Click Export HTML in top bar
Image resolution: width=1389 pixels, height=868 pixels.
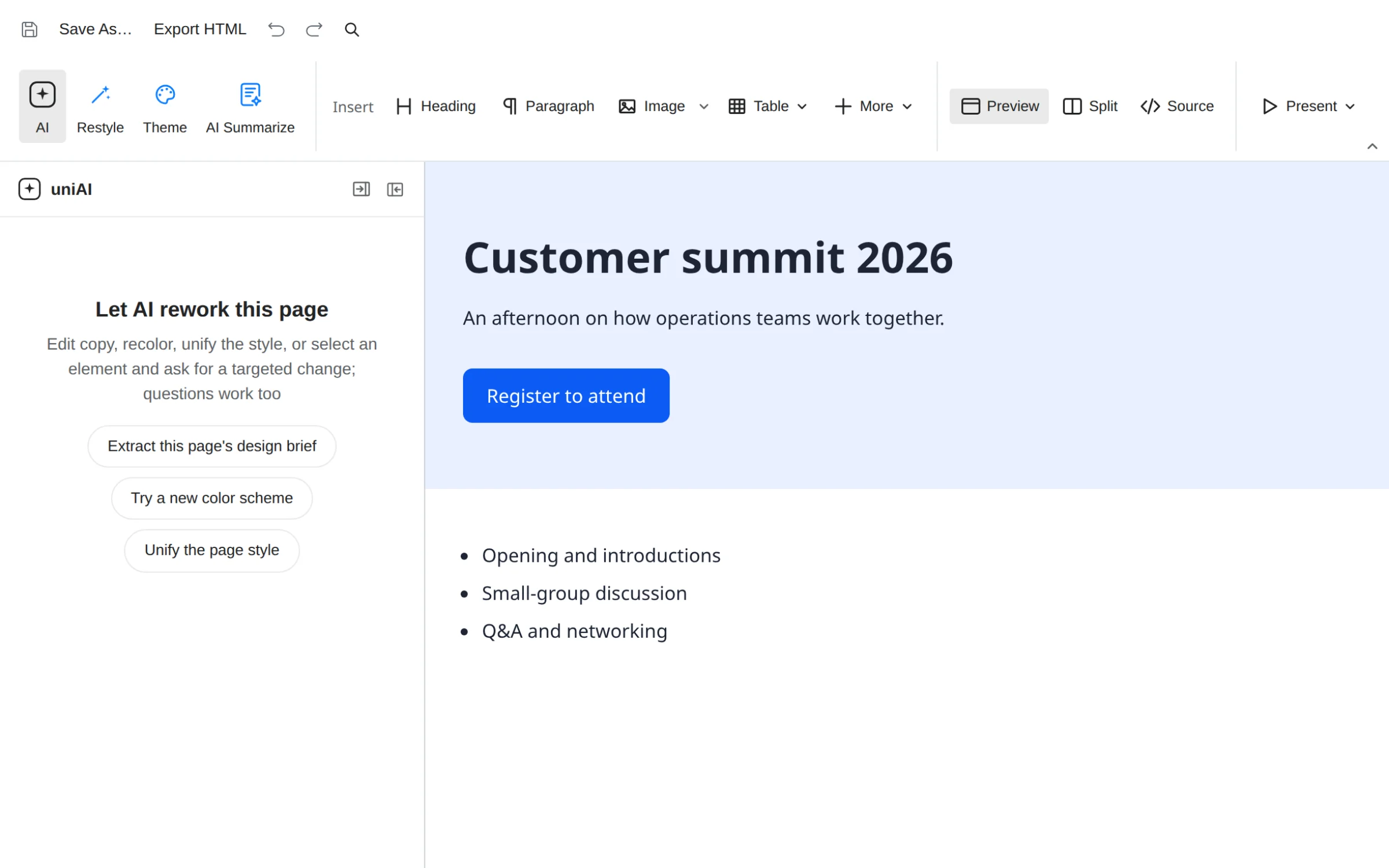pyautogui.click(x=200, y=29)
